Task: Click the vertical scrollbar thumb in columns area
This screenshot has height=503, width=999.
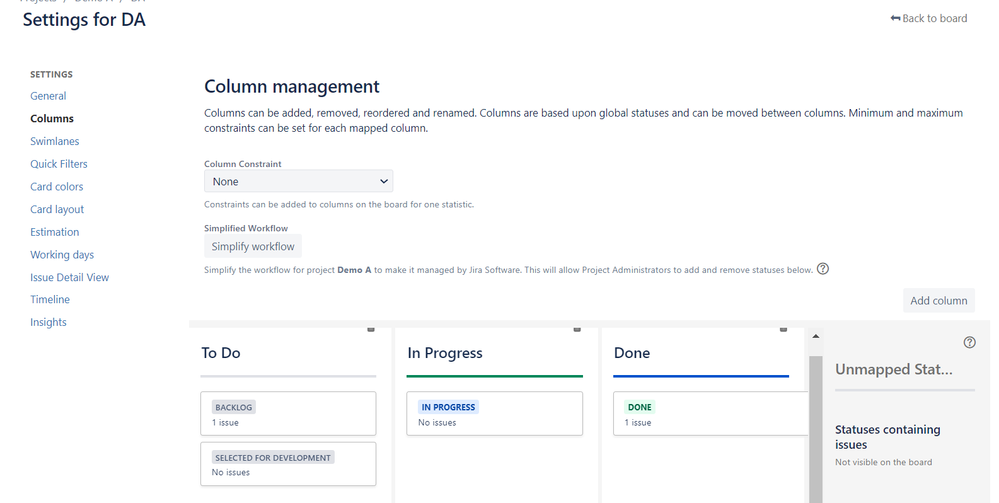Action: (816, 429)
